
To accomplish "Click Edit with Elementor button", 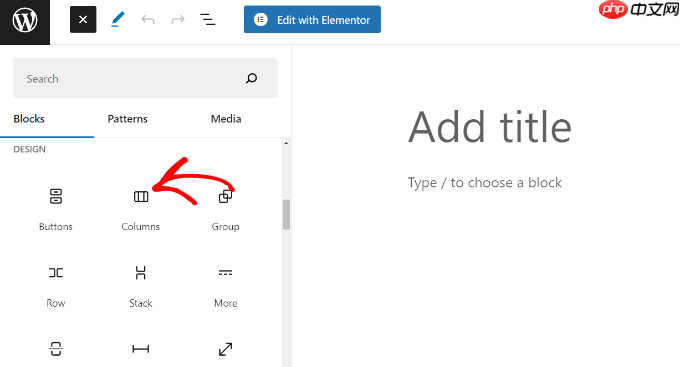I will [312, 20].
